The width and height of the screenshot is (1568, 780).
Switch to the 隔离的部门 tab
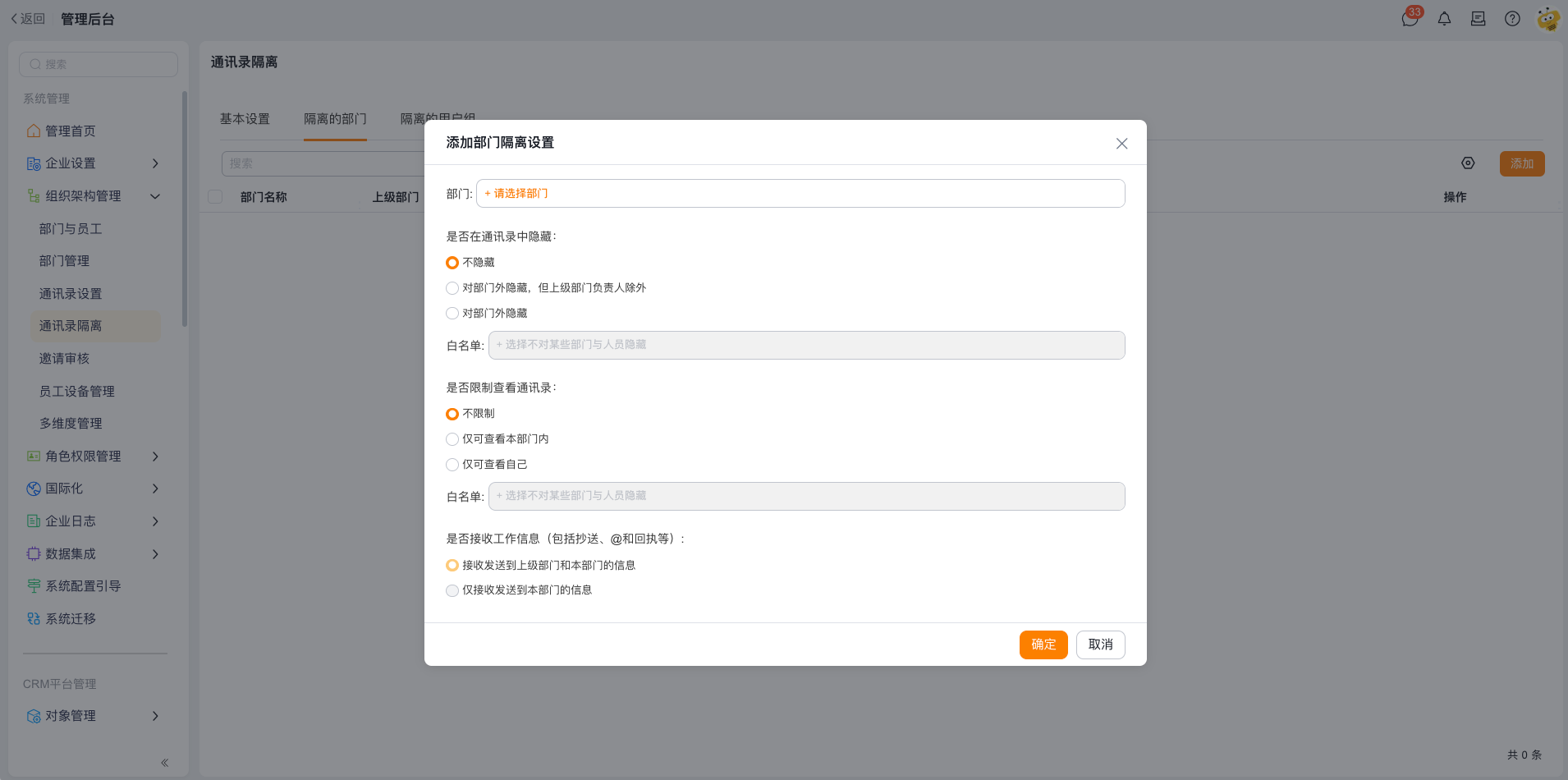(335, 119)
